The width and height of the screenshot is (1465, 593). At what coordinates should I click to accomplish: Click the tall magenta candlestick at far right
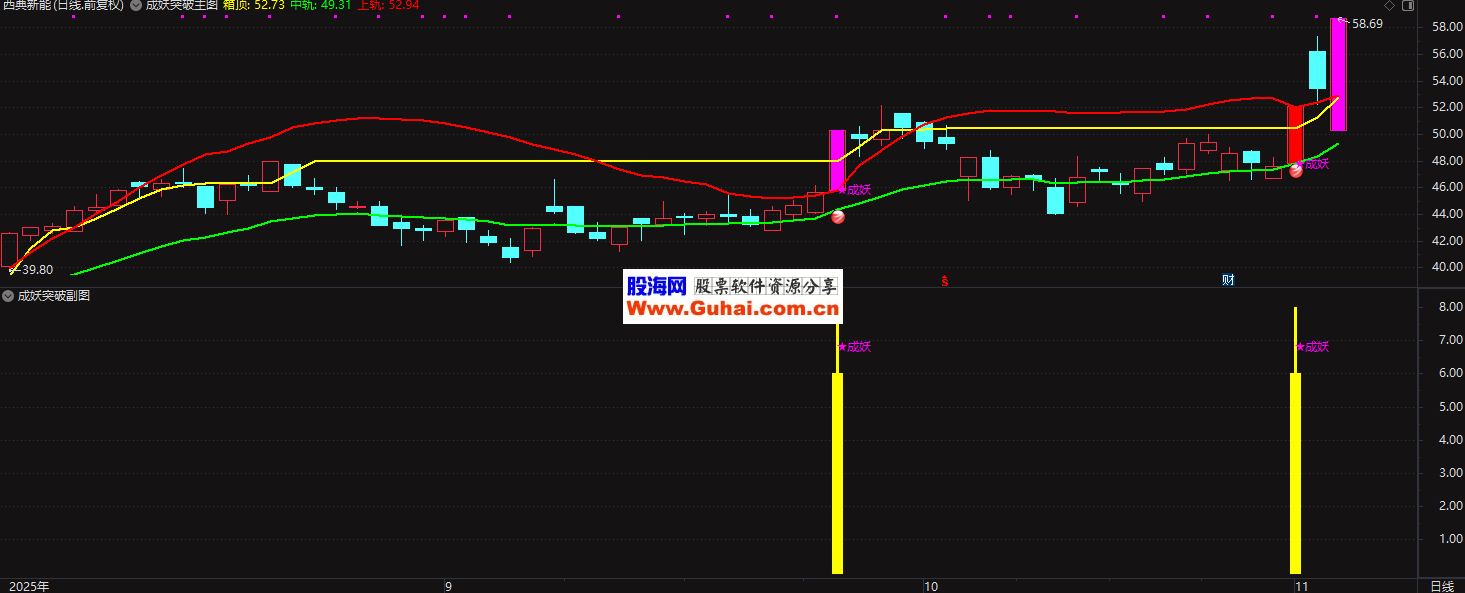1337,75
